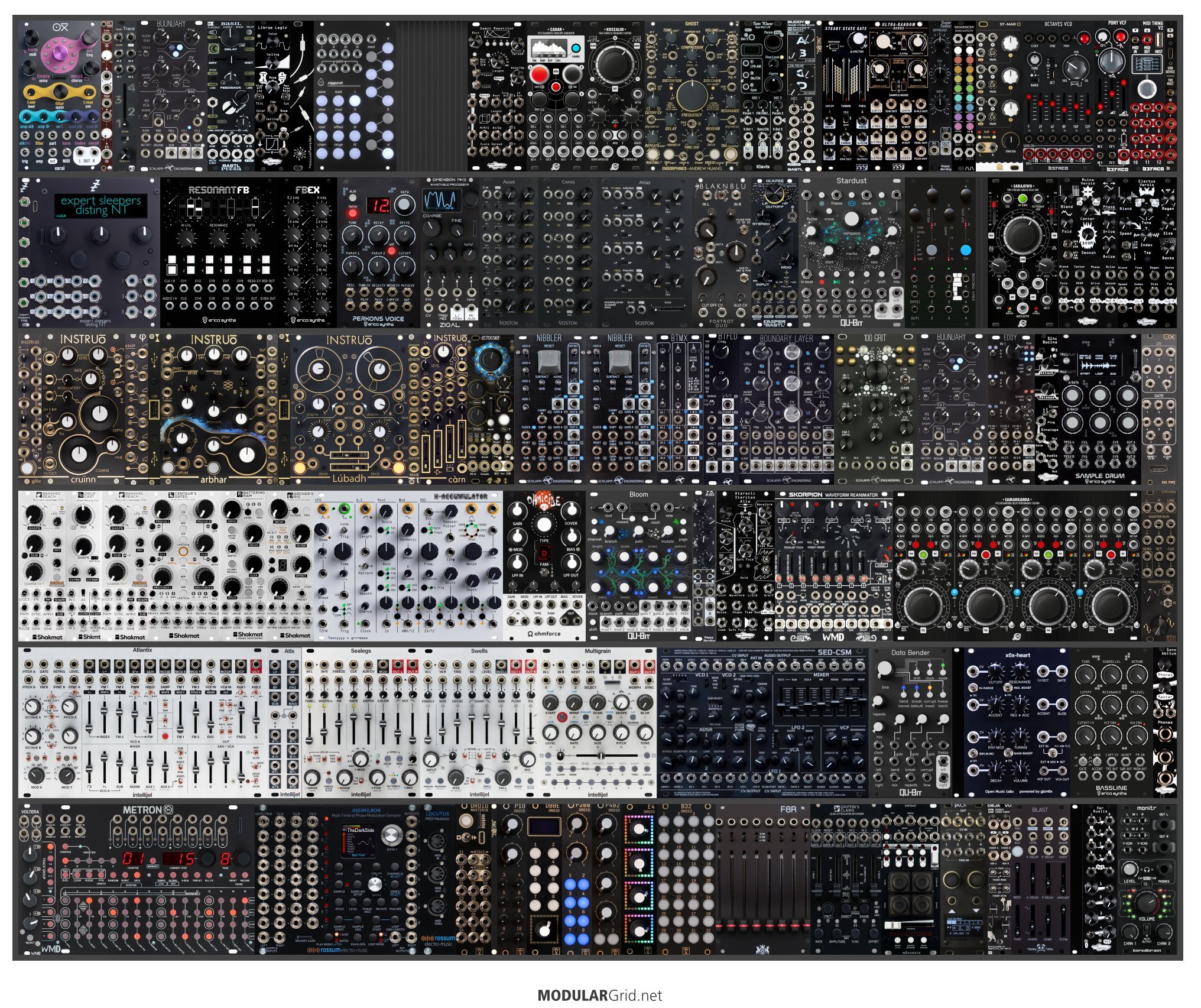1201x1008 pixels.
Task: Select the Instruo cruïnn module
Action: pos(83,409)
